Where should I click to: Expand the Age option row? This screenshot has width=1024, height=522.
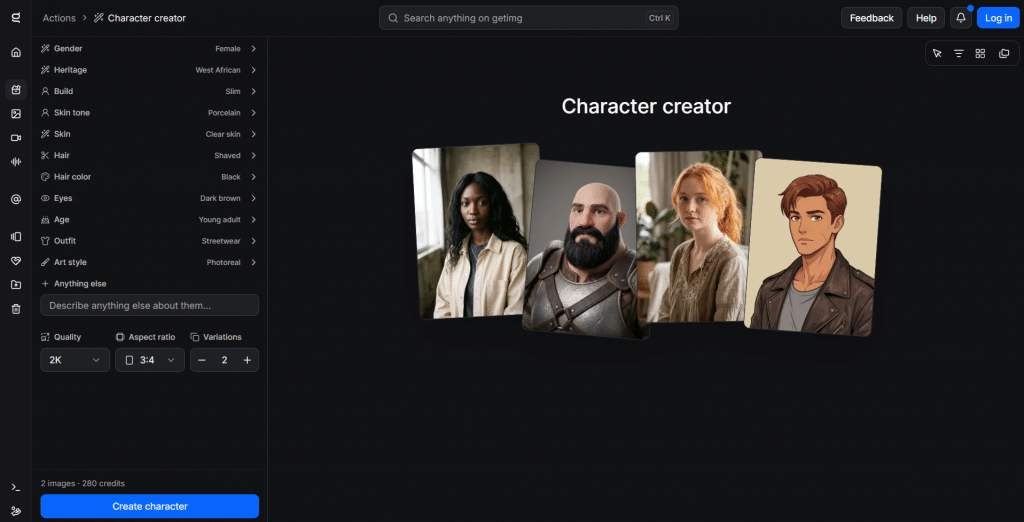(150, 220)
